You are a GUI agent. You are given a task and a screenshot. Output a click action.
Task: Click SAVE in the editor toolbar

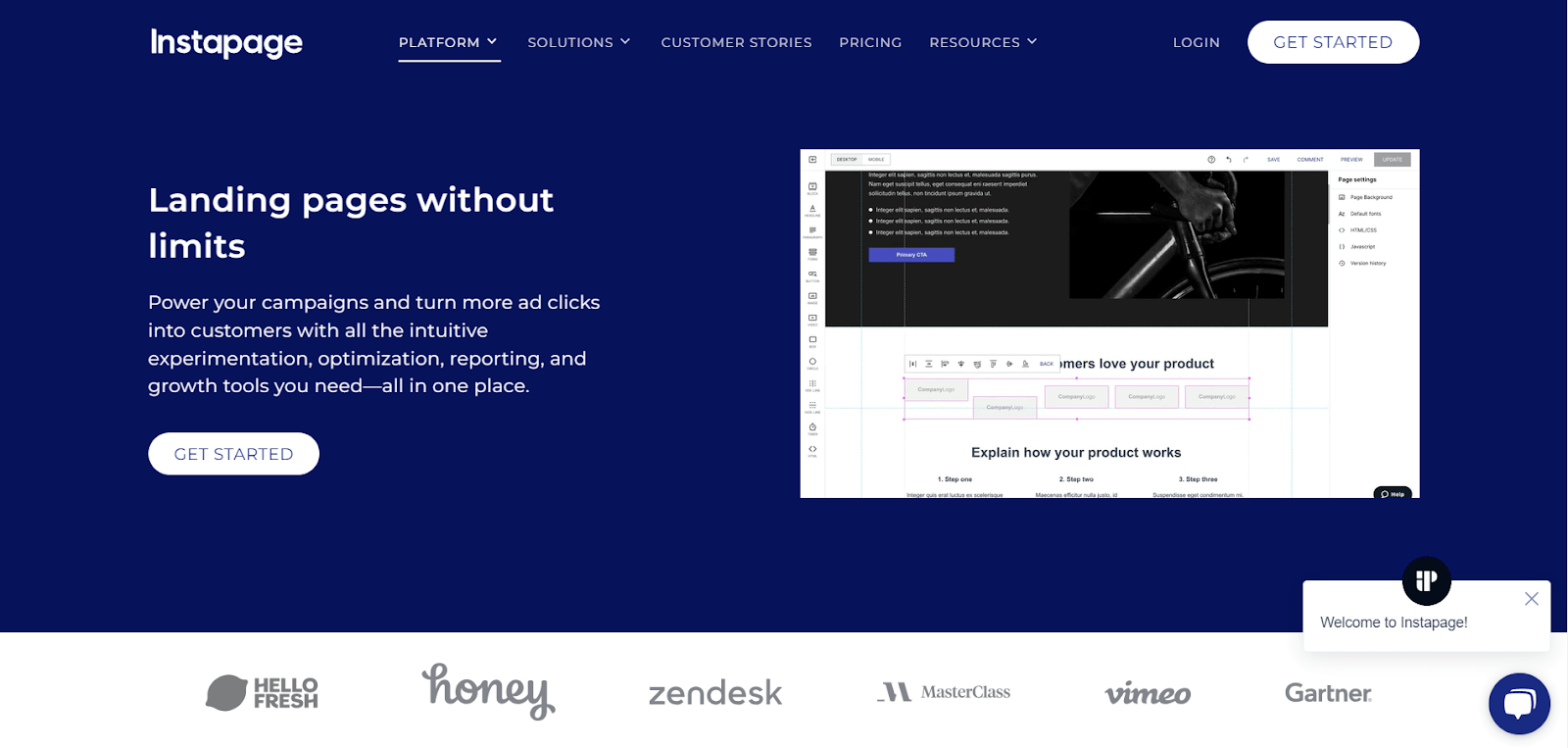tap(1273, 159)
